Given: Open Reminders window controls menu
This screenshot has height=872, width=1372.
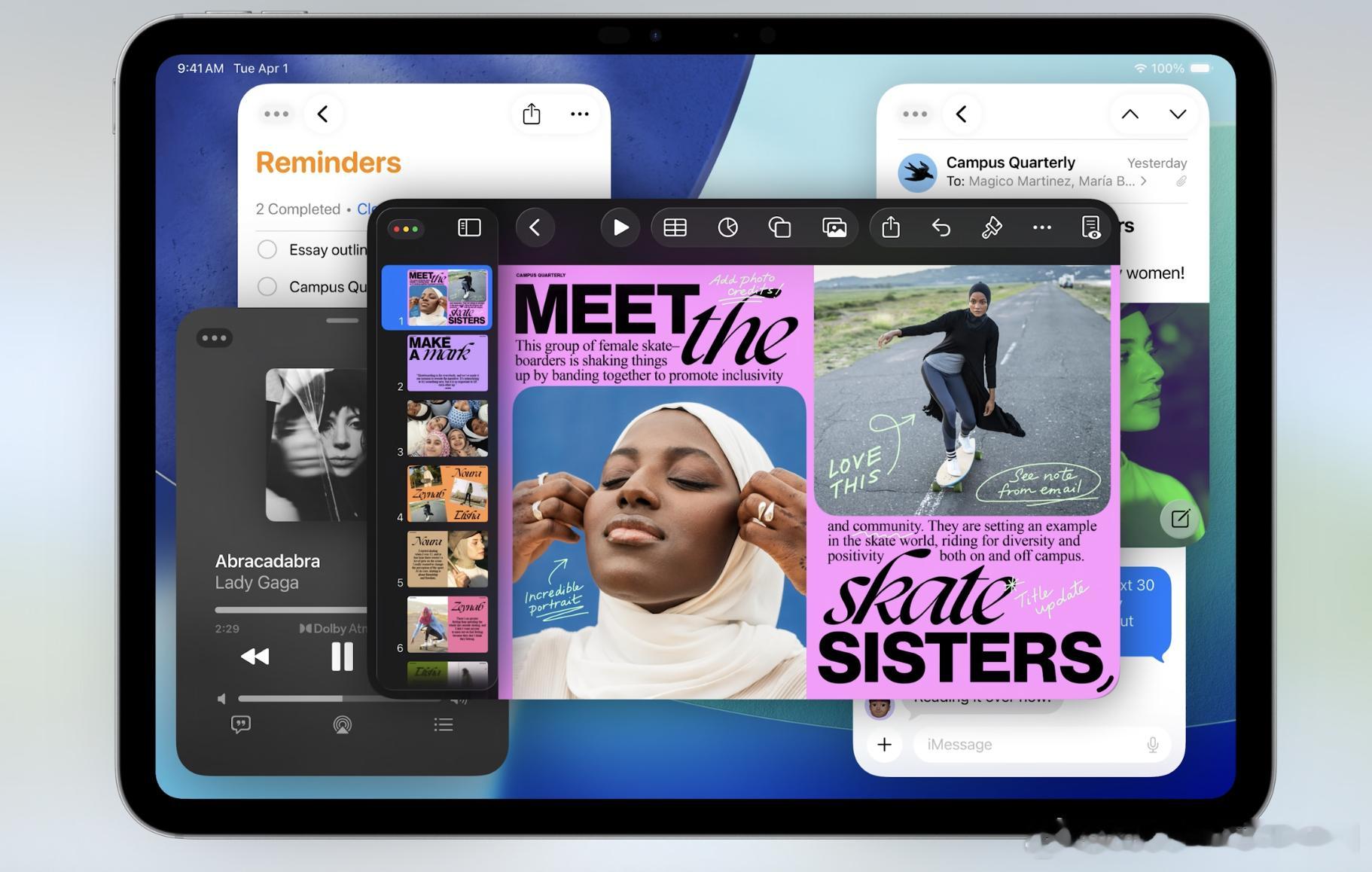Looking at the screenshot, I should pyautogui.click(x=276, y=114).
